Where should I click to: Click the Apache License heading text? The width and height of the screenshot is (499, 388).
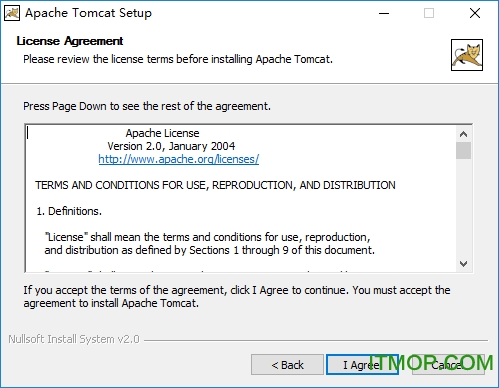tap(162, 133)
